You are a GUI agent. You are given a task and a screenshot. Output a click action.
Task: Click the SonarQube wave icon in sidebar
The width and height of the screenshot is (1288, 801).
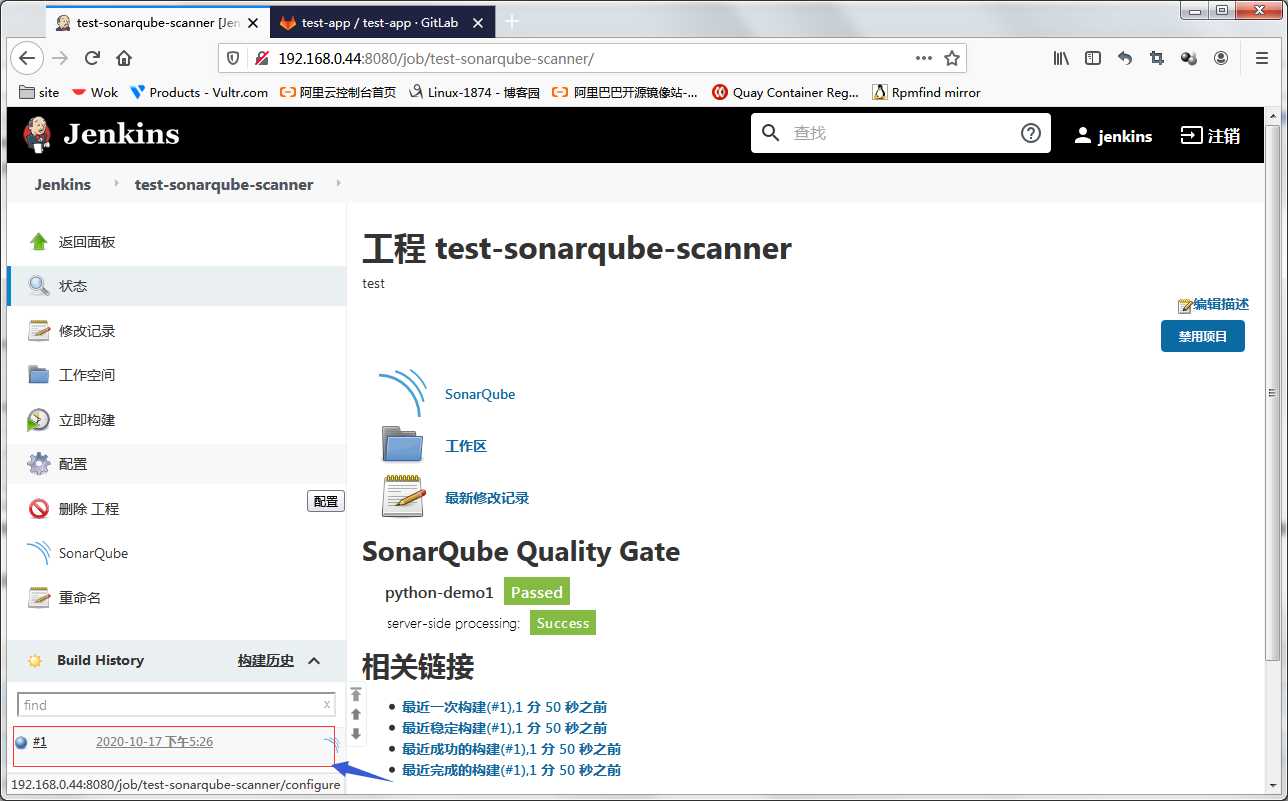(38, 553)
